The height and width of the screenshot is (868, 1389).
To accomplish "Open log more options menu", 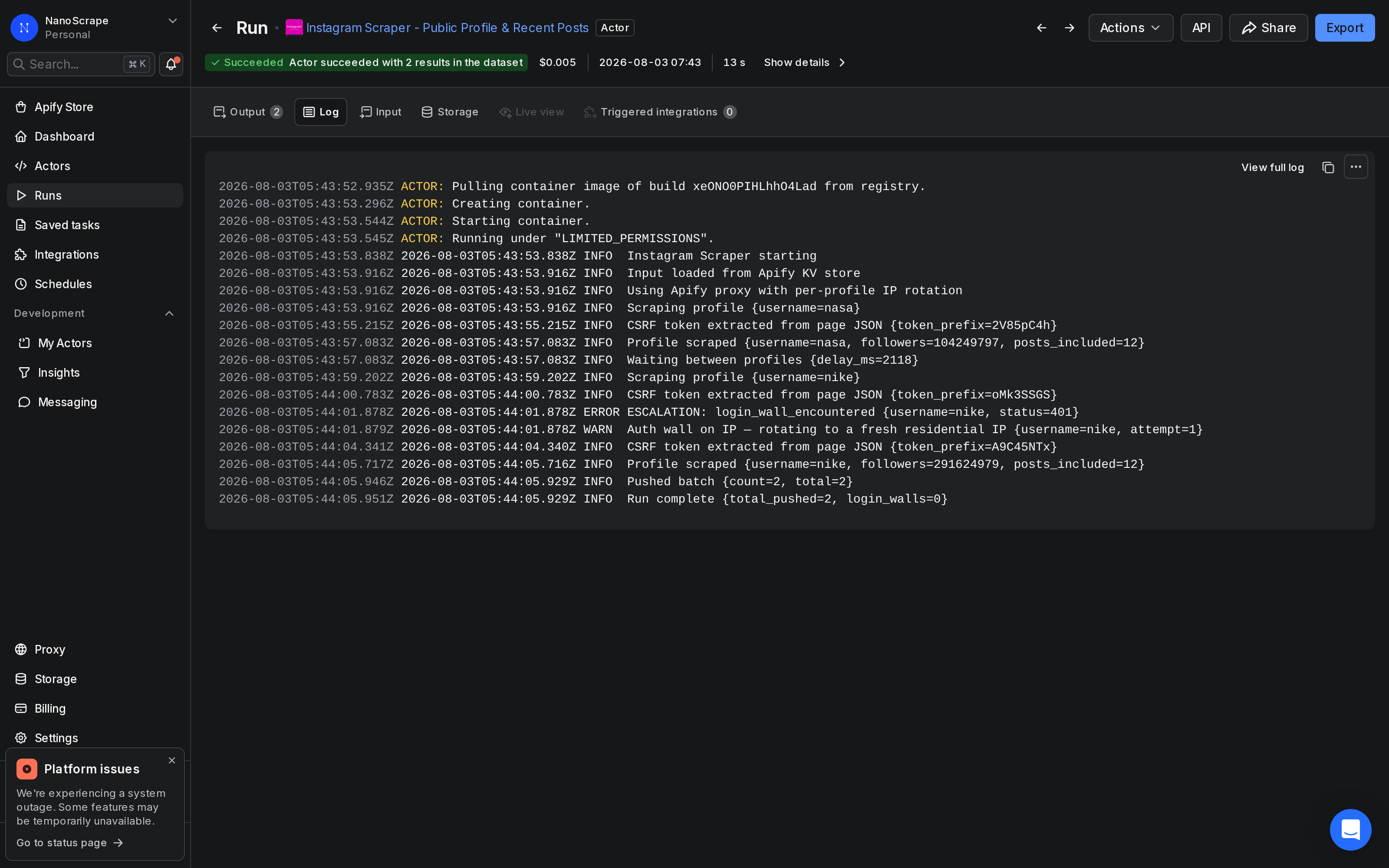I will (1356, 167).
